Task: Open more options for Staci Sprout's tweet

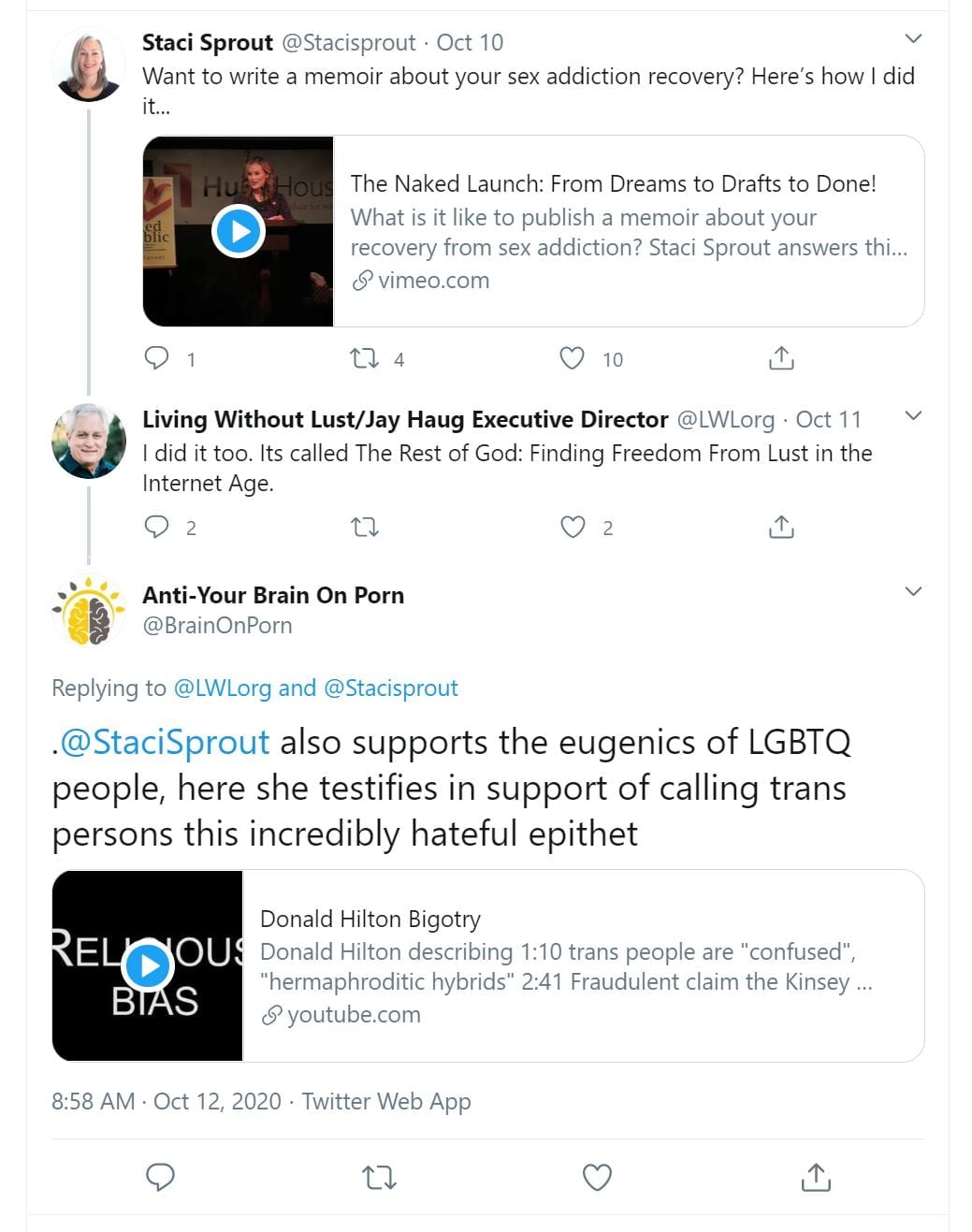Action: pos(914,39)
